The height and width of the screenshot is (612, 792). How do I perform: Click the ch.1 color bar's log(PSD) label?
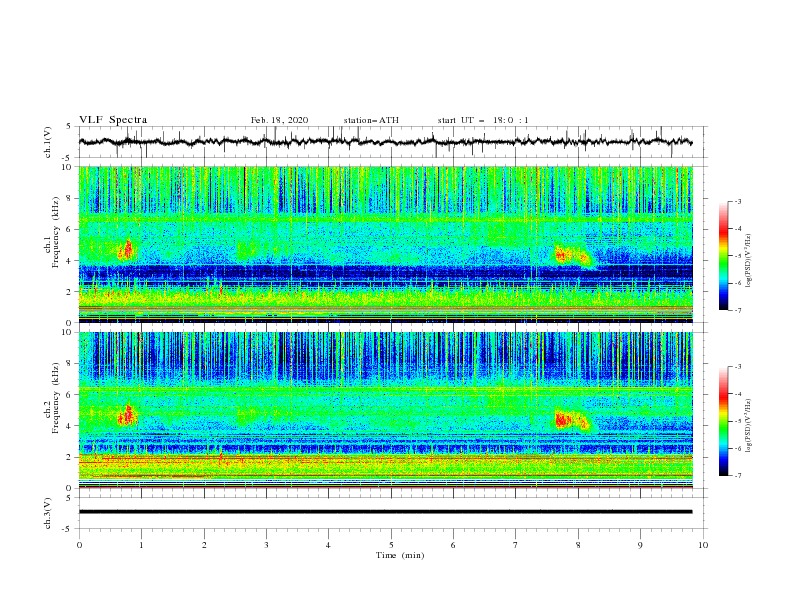point(749,261)
